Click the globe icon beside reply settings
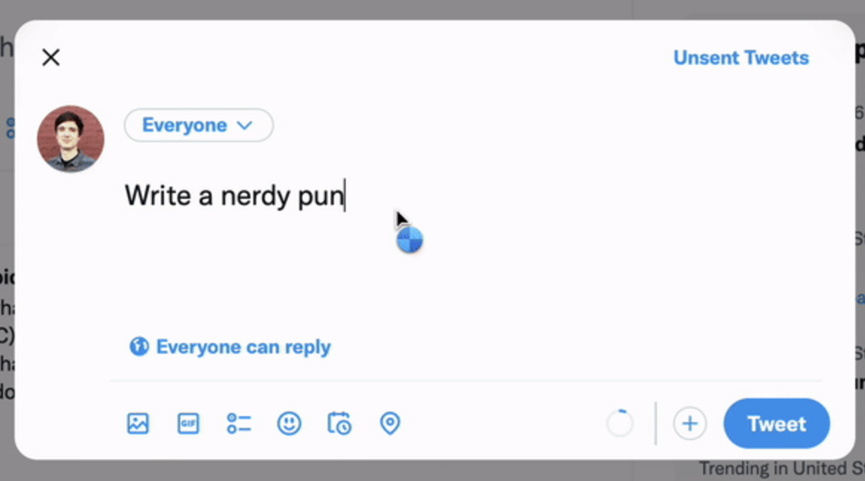 [139, 347]
